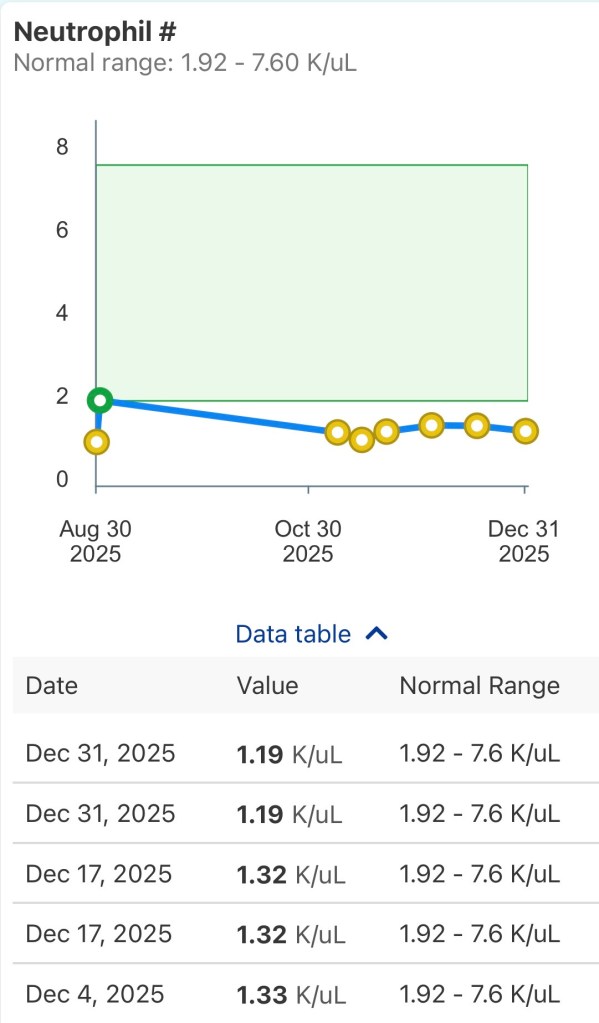Viewport: 599px width, 1023px height.
Task: Select the Date column header
Action: (51, 686)
